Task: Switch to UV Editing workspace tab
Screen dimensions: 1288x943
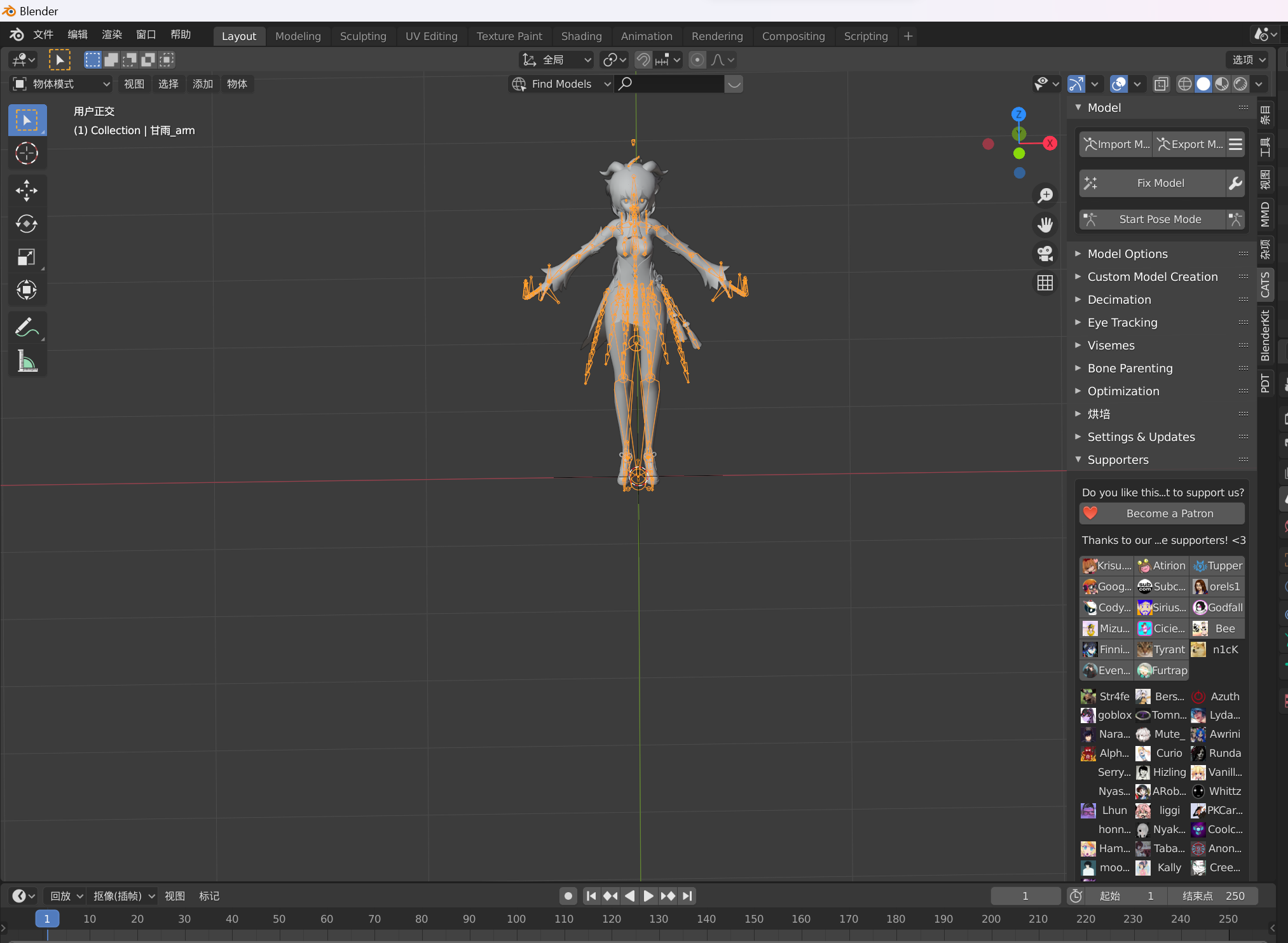Action: [431, 37]
